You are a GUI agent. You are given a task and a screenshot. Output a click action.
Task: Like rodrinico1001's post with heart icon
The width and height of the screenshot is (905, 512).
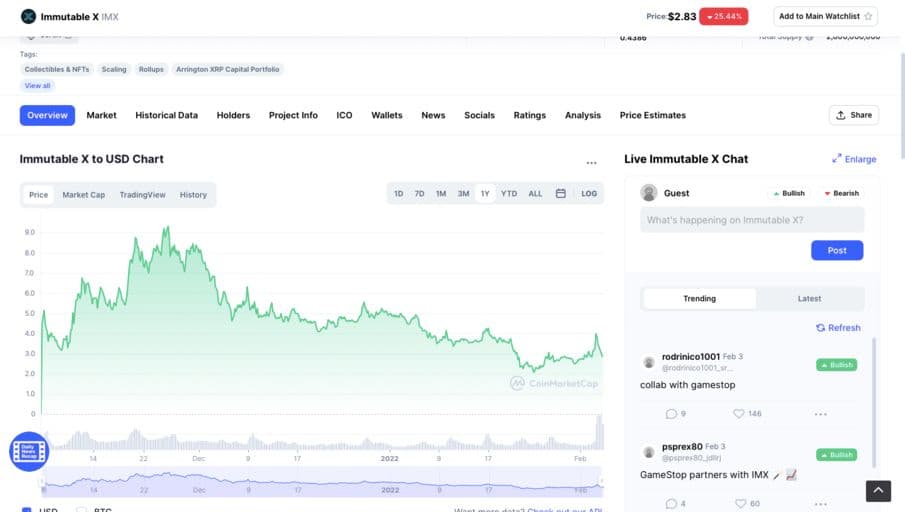[739, 413]
